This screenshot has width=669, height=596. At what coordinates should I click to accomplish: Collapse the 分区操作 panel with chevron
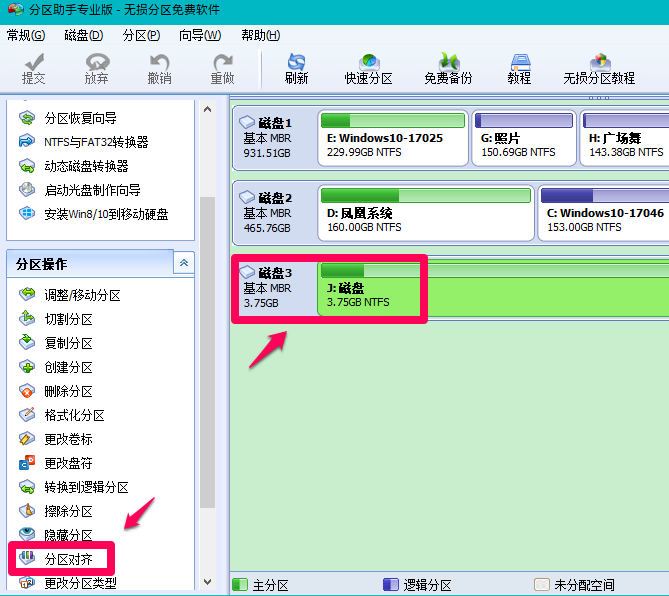click(x=184, y=263)
